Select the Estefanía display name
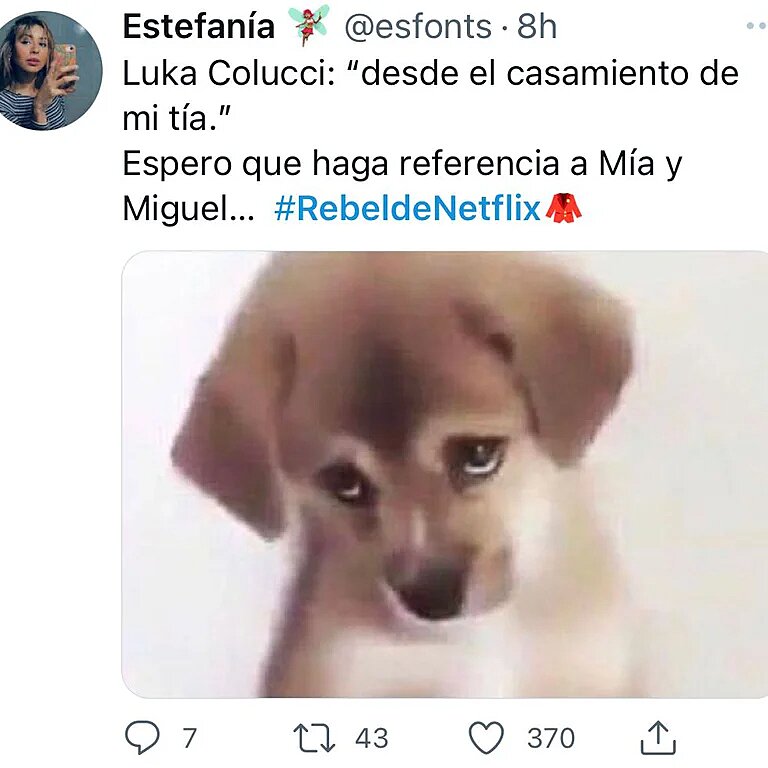This screenshot has height=768, width=768. pyautogui.click(x=198, y=26)
